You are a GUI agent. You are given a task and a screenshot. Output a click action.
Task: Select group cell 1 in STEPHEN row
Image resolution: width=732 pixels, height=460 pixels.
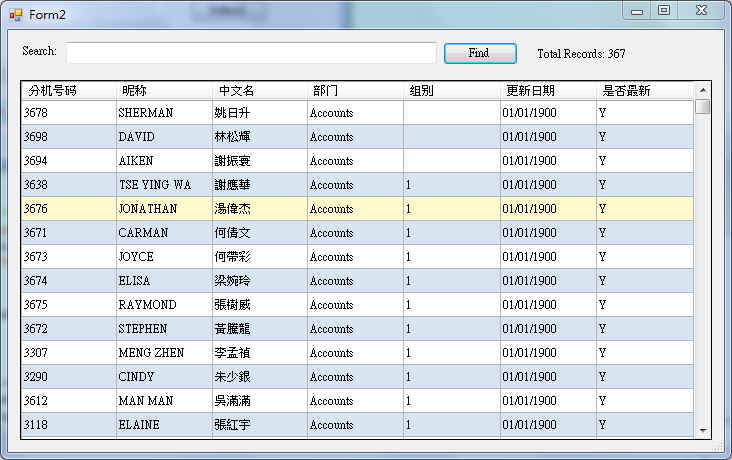pyautogui.click(x=452, y=329)
